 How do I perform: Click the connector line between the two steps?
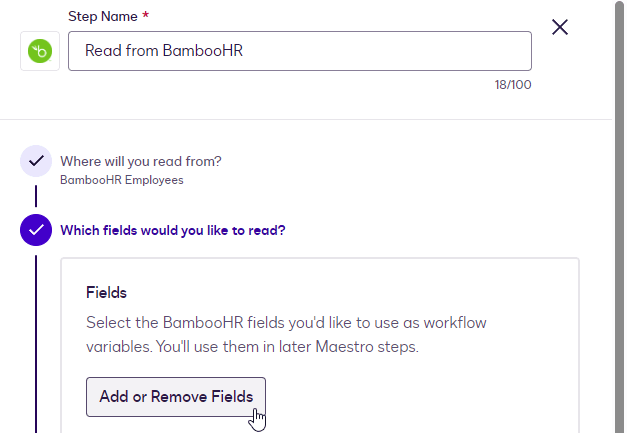point(36,195)
